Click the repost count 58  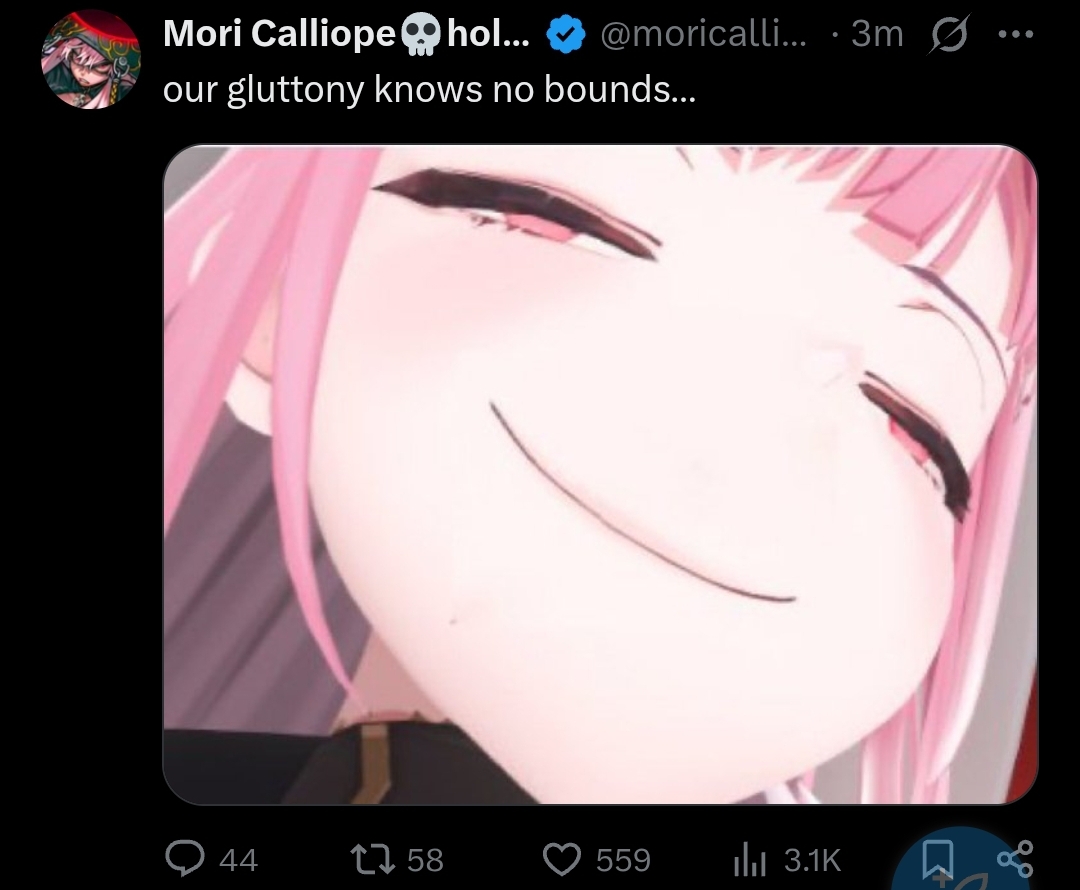tap(425, 860)
